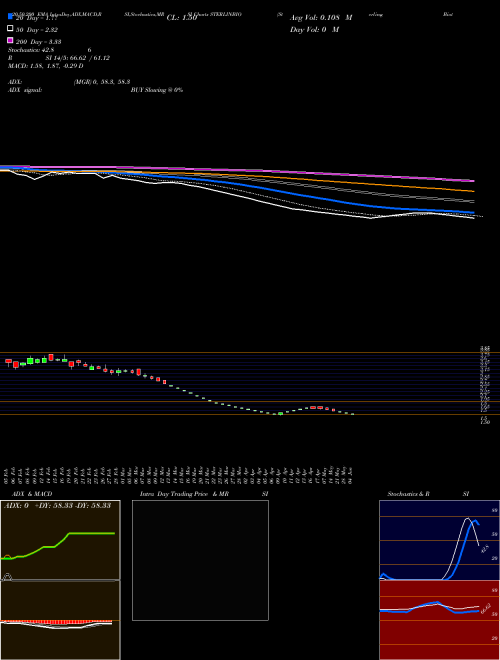Click the white 50 Day legend swatch
Image resolution: width=500 pixels, height=660 pixels.
click(x=10, y=28)
